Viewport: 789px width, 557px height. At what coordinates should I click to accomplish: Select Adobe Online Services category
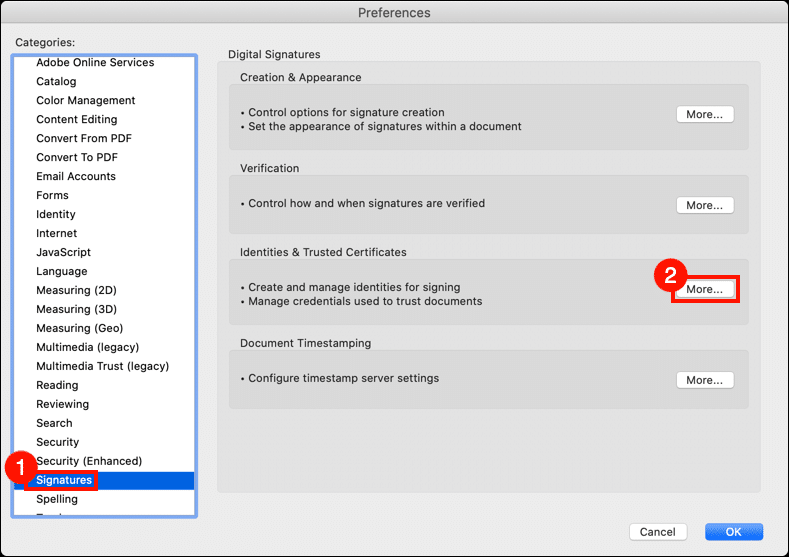(x=95, y=62)
